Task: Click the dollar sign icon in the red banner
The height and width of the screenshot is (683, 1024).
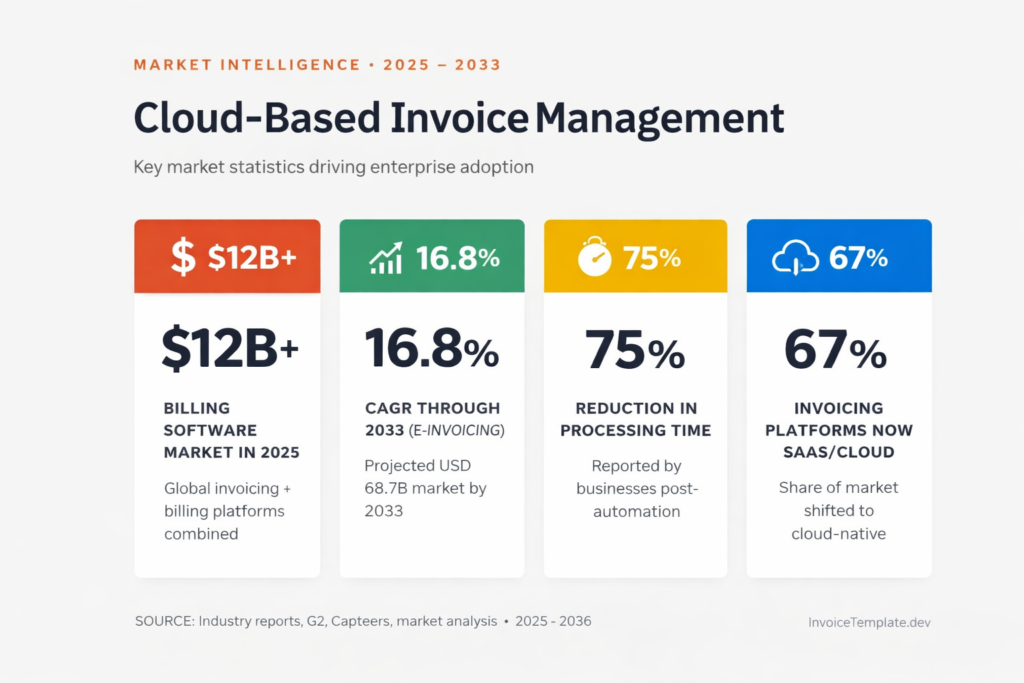Action: [x=183, y=257]
